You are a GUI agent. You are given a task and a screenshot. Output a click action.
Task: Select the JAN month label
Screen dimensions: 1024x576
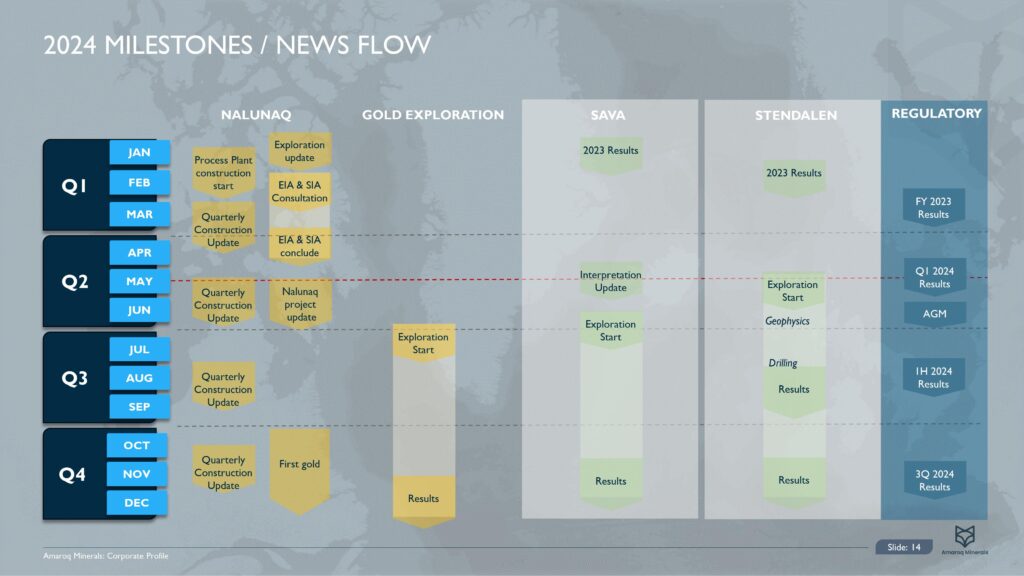click(139, 153)
